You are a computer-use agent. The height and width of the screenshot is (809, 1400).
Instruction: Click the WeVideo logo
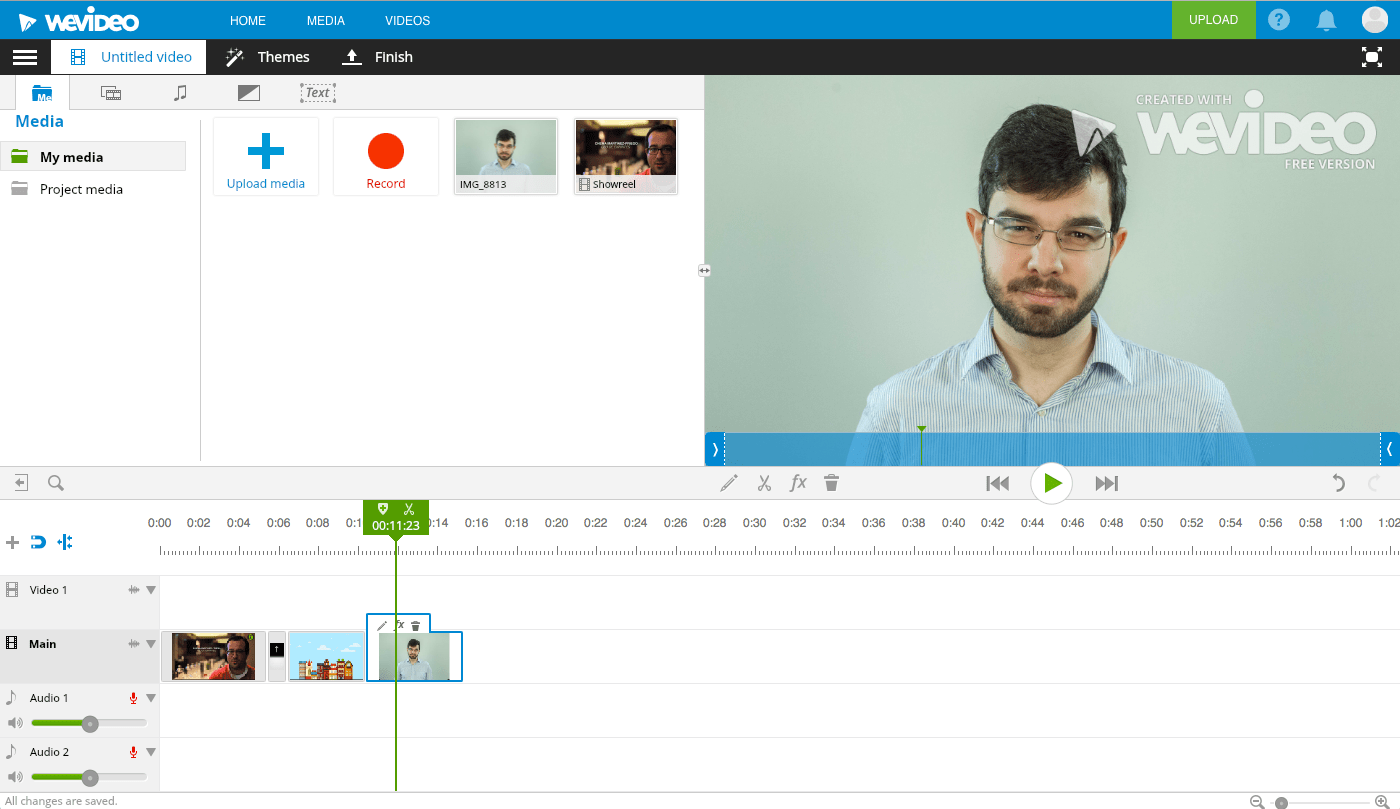[x=79, y=21]
